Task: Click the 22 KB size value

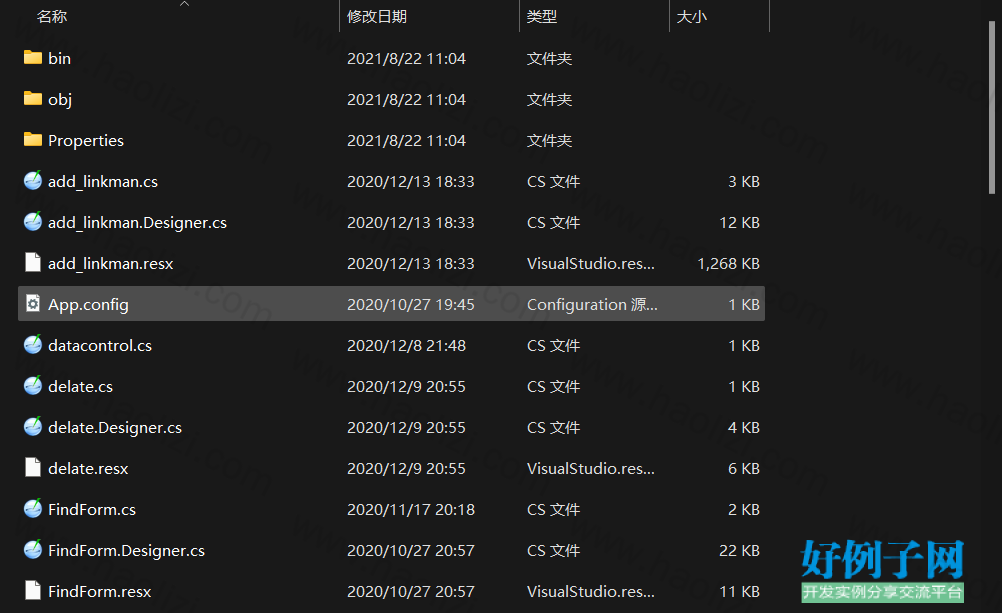Action: (x=739, y=550)
